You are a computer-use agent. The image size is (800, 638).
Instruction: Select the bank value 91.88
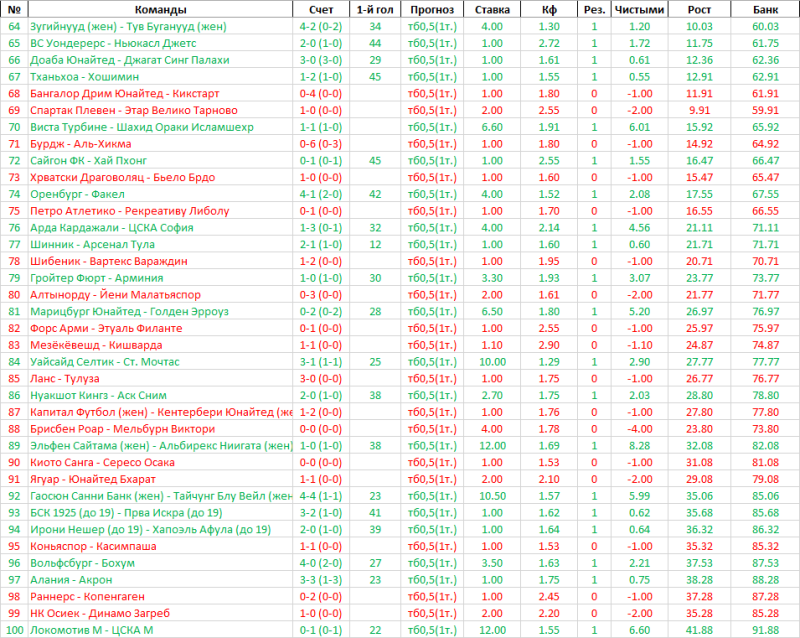[765, 629]
